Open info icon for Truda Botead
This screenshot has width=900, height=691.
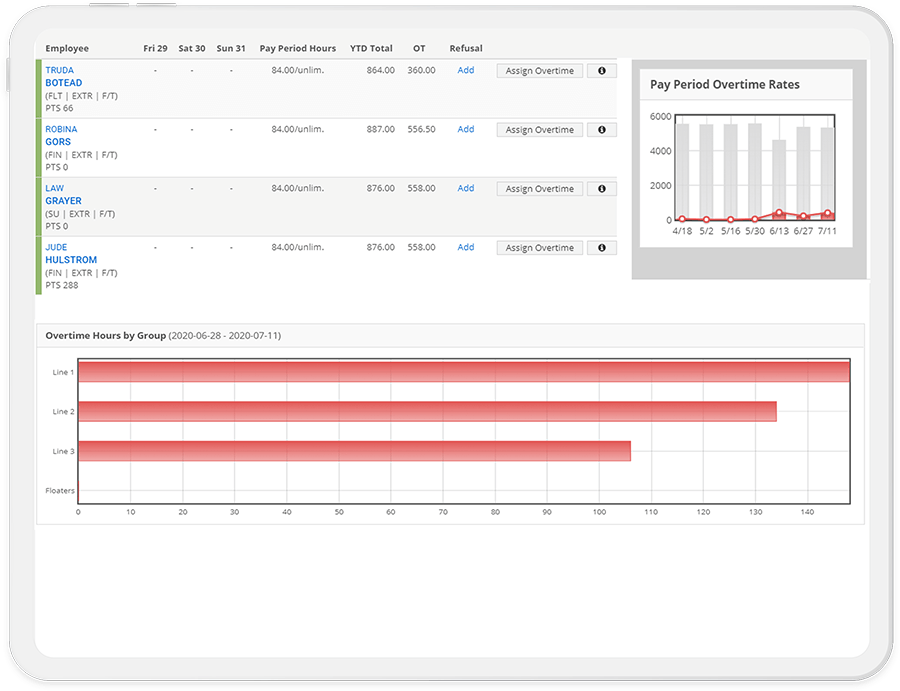pos(602,71)
